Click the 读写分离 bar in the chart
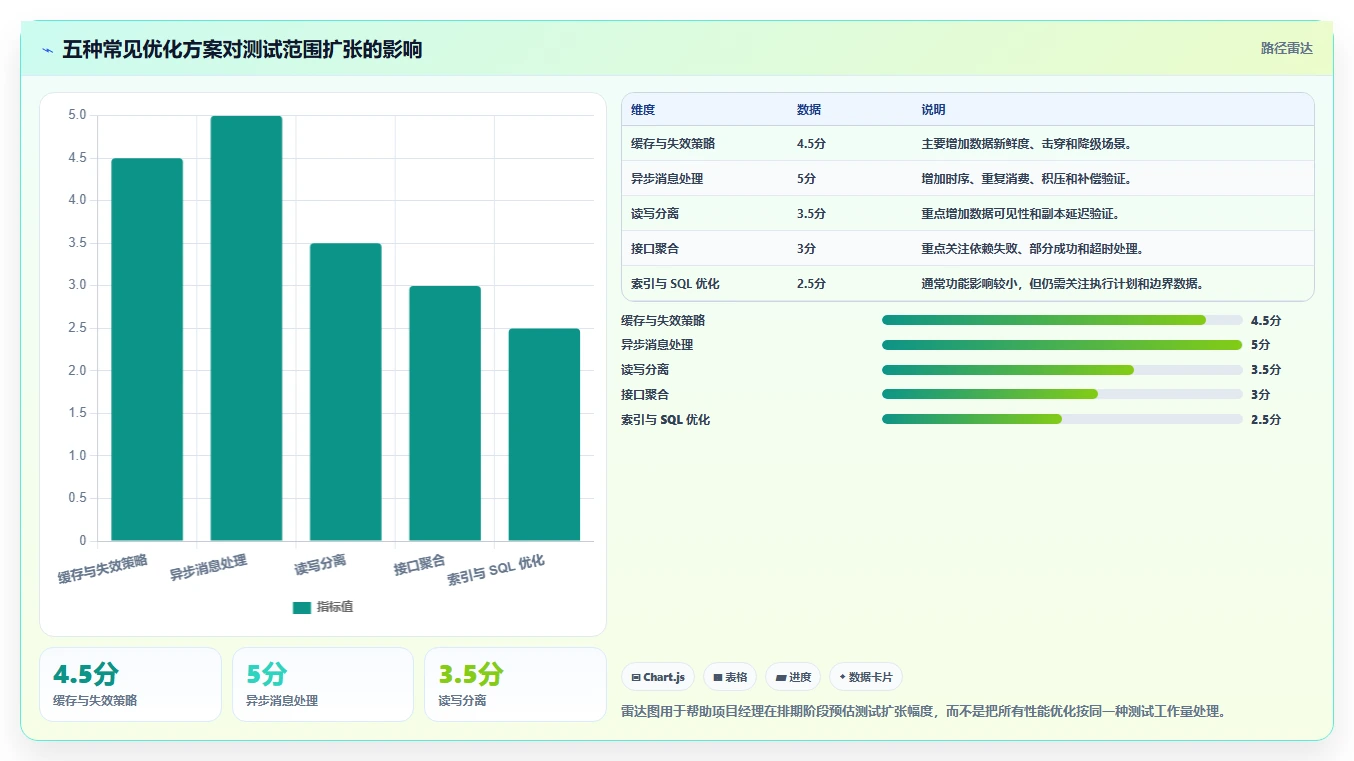 click(346, 392)
